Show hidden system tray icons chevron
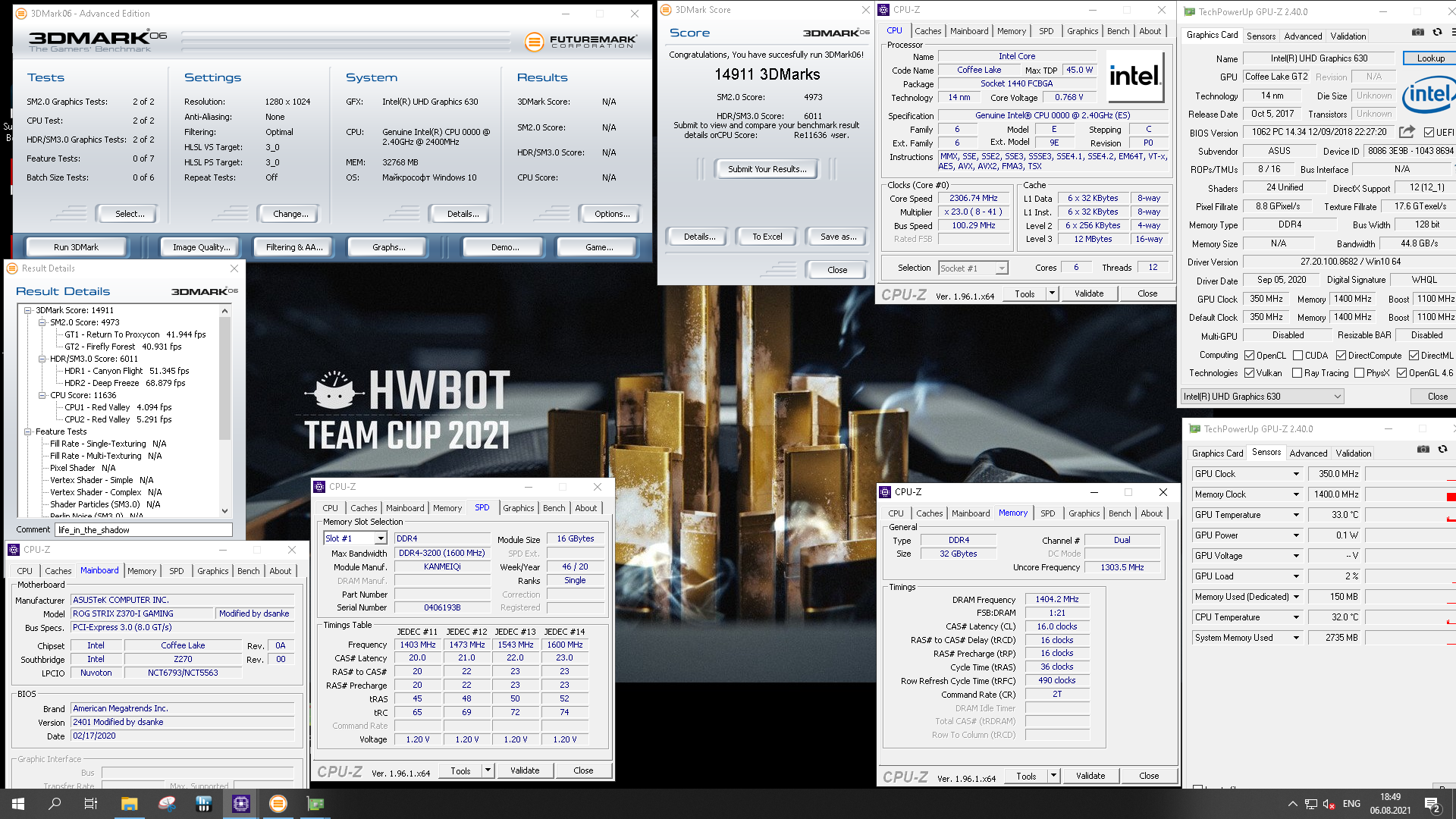This screenshot has width=1456, height=819. (x=1292, y=804)
